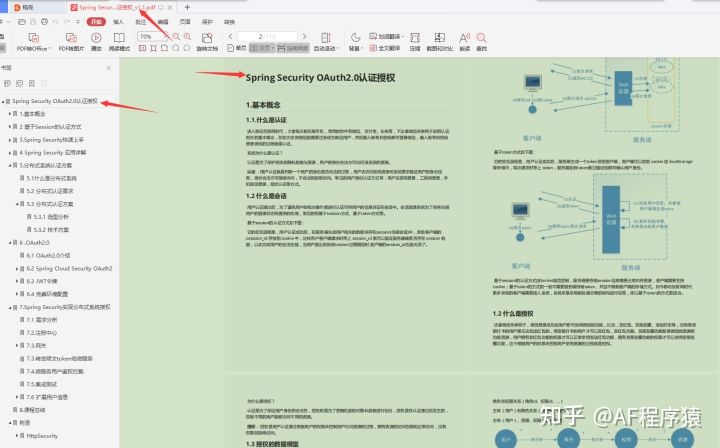Click the first bookmark panel toolbar icon
The height and width of the screenshot is (448, 720).
[x=7, y=83]
